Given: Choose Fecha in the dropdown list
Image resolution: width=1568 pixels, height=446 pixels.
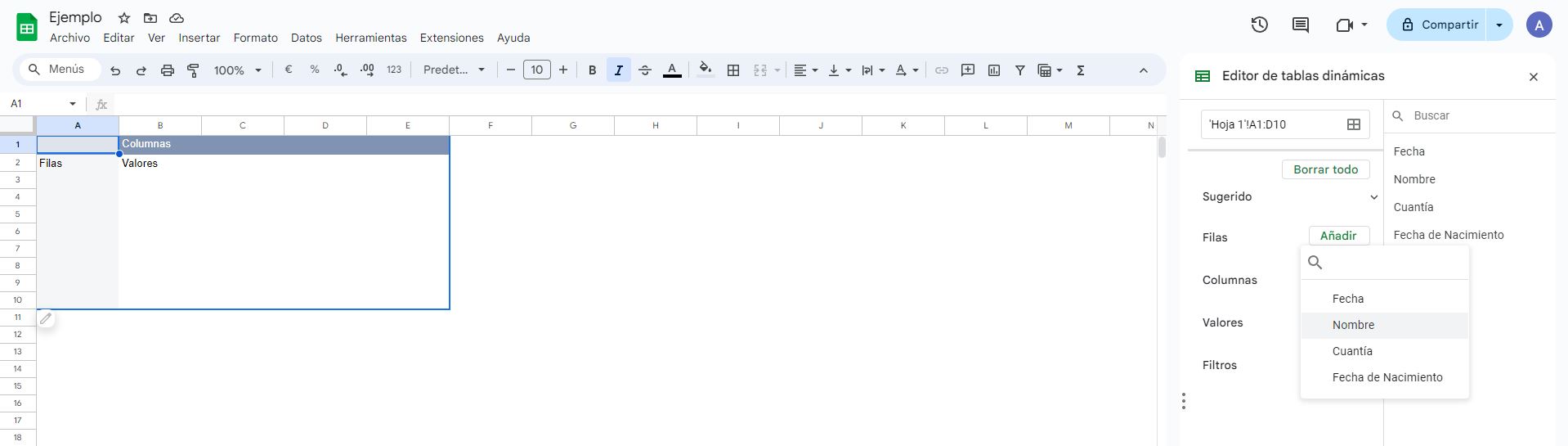Looking at the screenshot, I should (1385, 299).
